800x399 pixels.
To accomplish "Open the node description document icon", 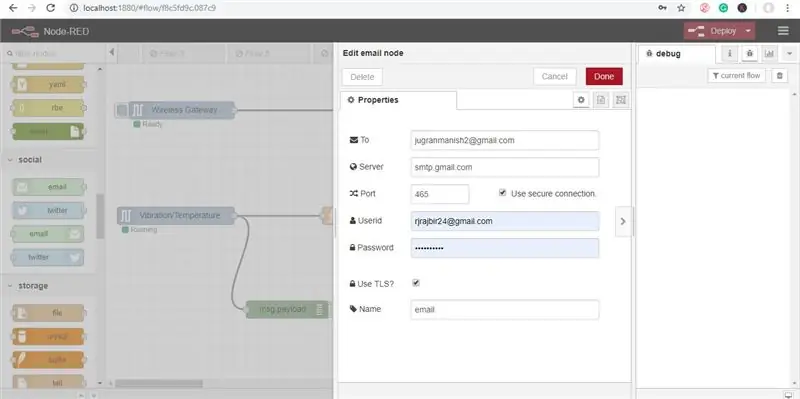I will pos(601,100).
